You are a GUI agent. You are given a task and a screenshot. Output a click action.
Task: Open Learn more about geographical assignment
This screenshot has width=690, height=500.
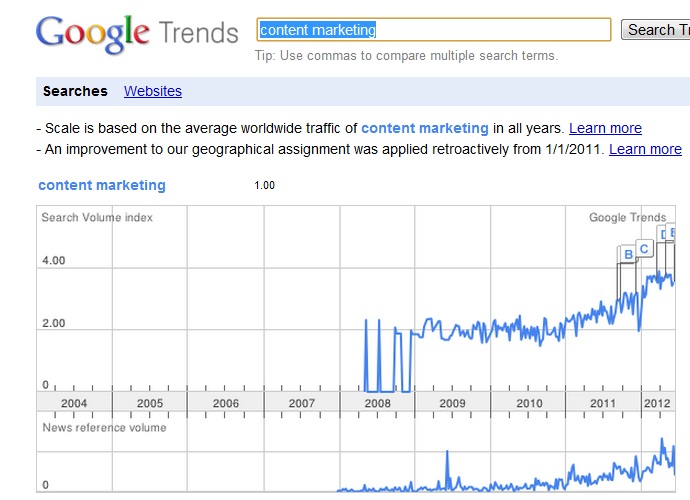645,149
